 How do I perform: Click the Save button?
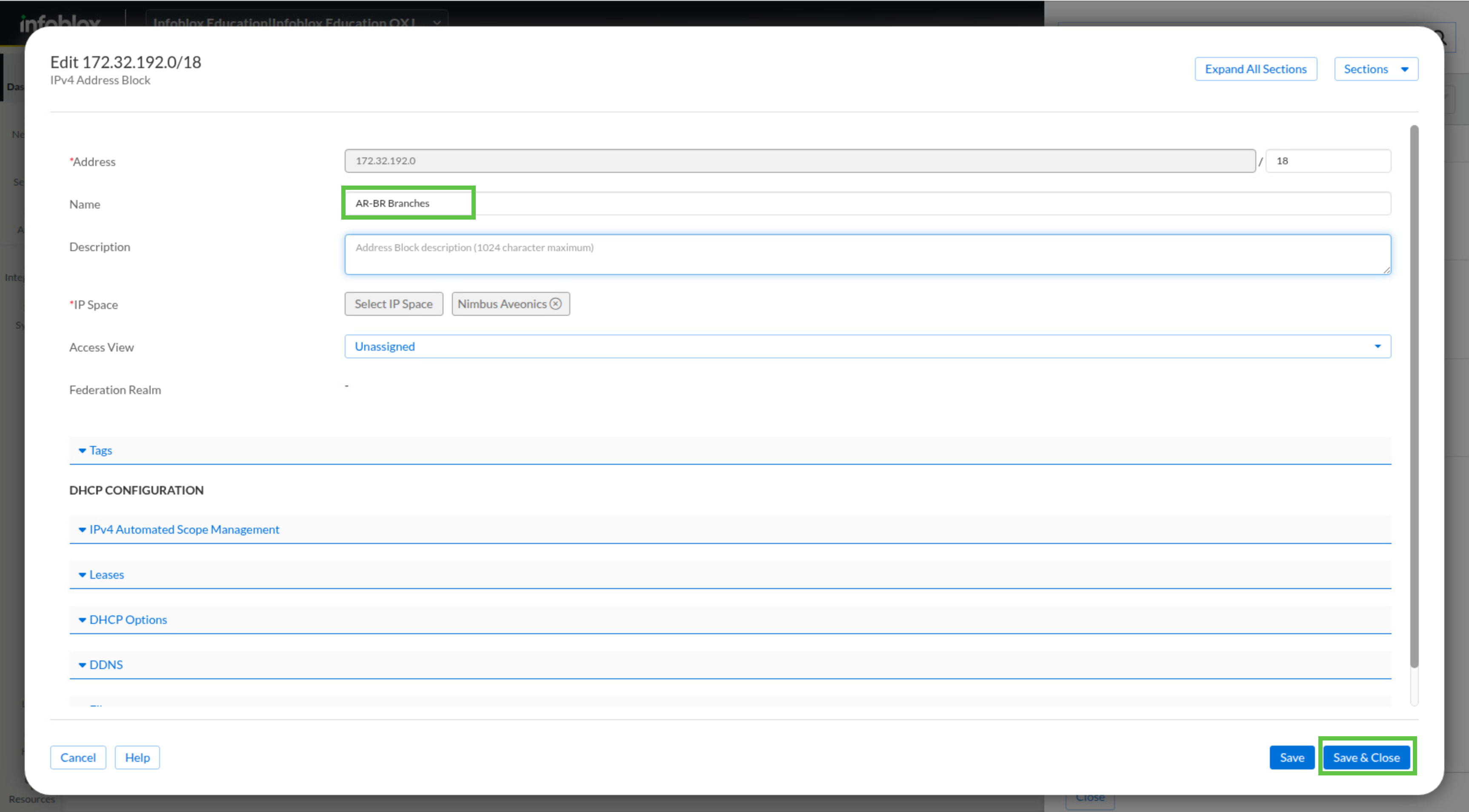click(x=1292, y=757)
